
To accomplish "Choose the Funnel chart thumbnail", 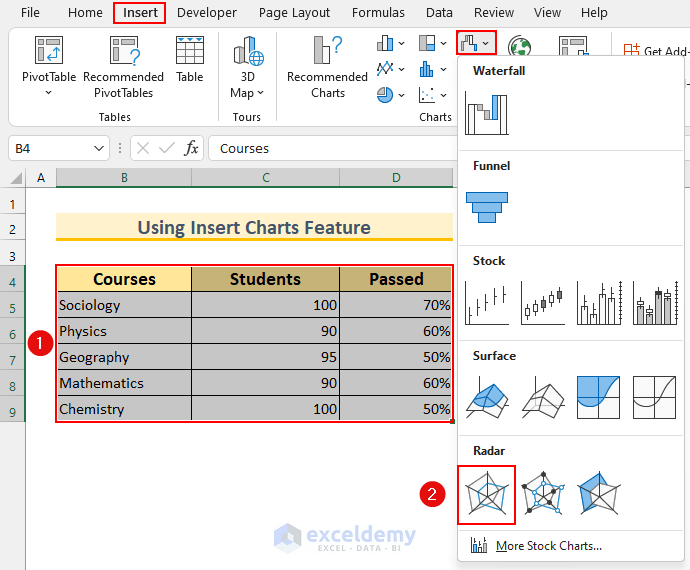I will pyautogui.click(x=487, y=207).
